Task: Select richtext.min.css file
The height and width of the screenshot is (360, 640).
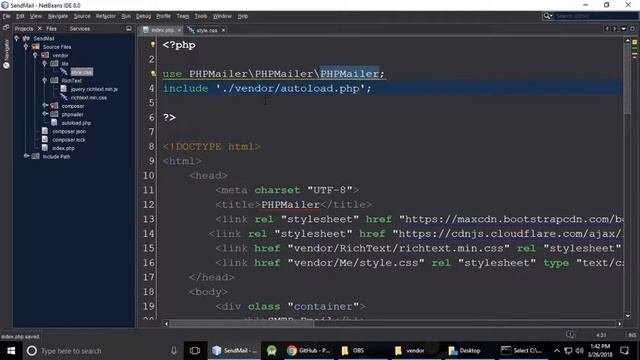Action: tap(89, 98)
